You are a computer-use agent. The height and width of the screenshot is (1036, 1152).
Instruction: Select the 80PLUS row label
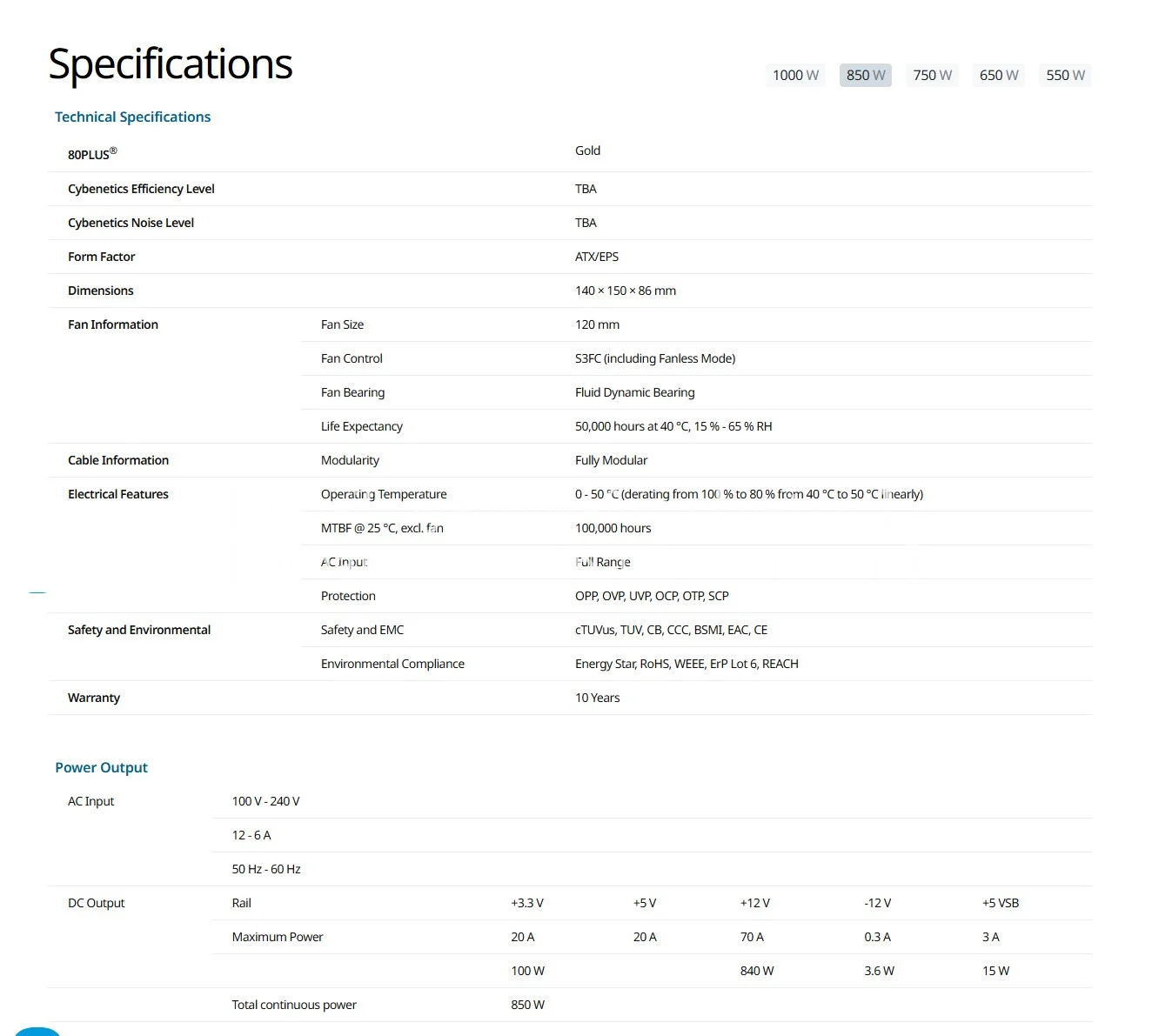[x=92, y=154]
